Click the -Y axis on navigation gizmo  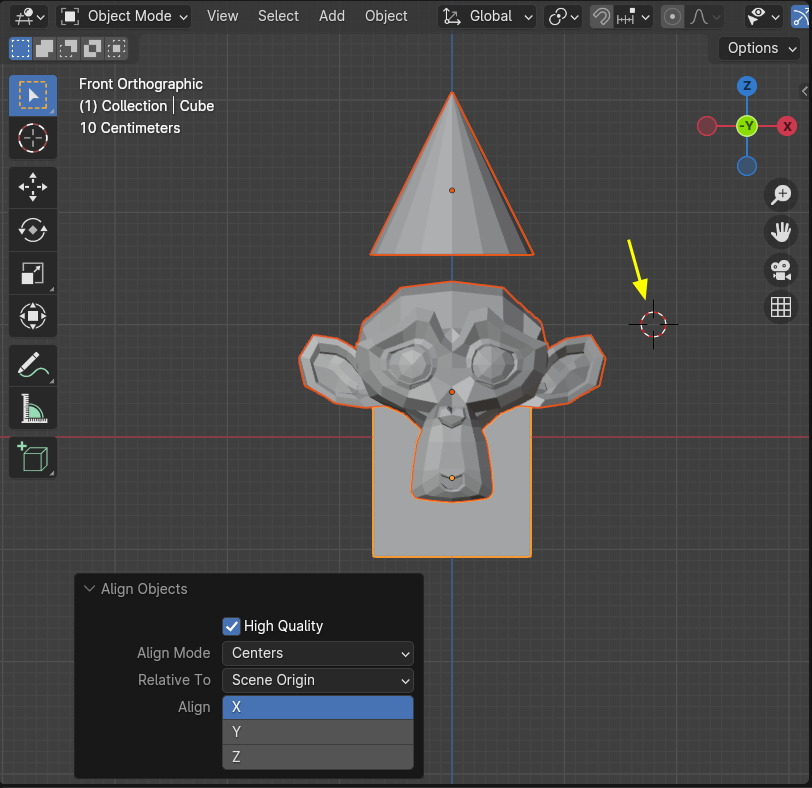click(747, 126)
